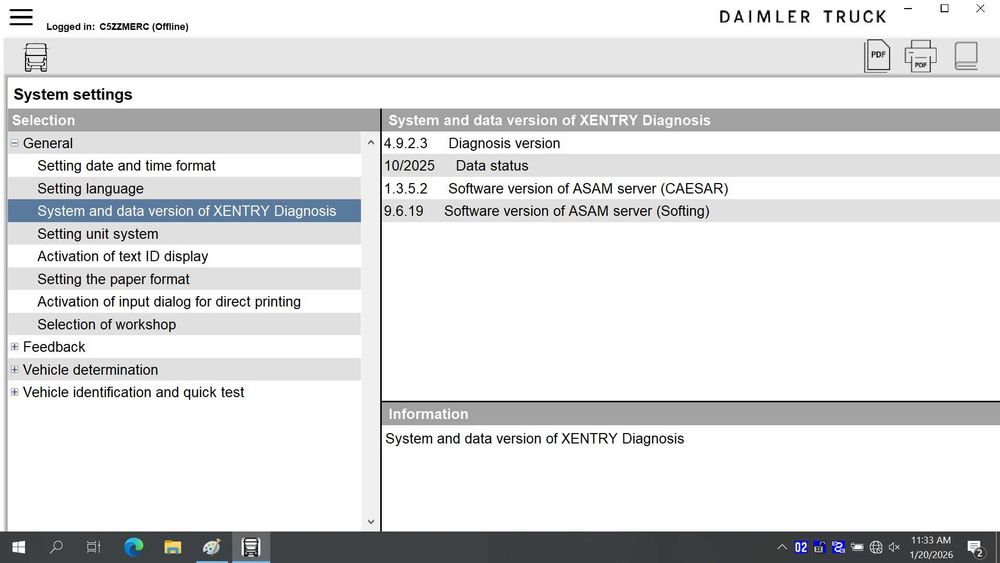Screen dimensions: 1000x563
Task: Select Setting date and time format
Action: (184, 166)
